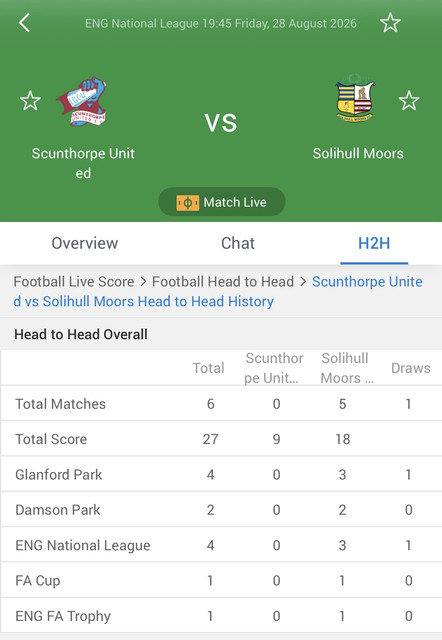Select the Glanford Park row
This screenshot has height=640, width=442.
tap(222, 474)
